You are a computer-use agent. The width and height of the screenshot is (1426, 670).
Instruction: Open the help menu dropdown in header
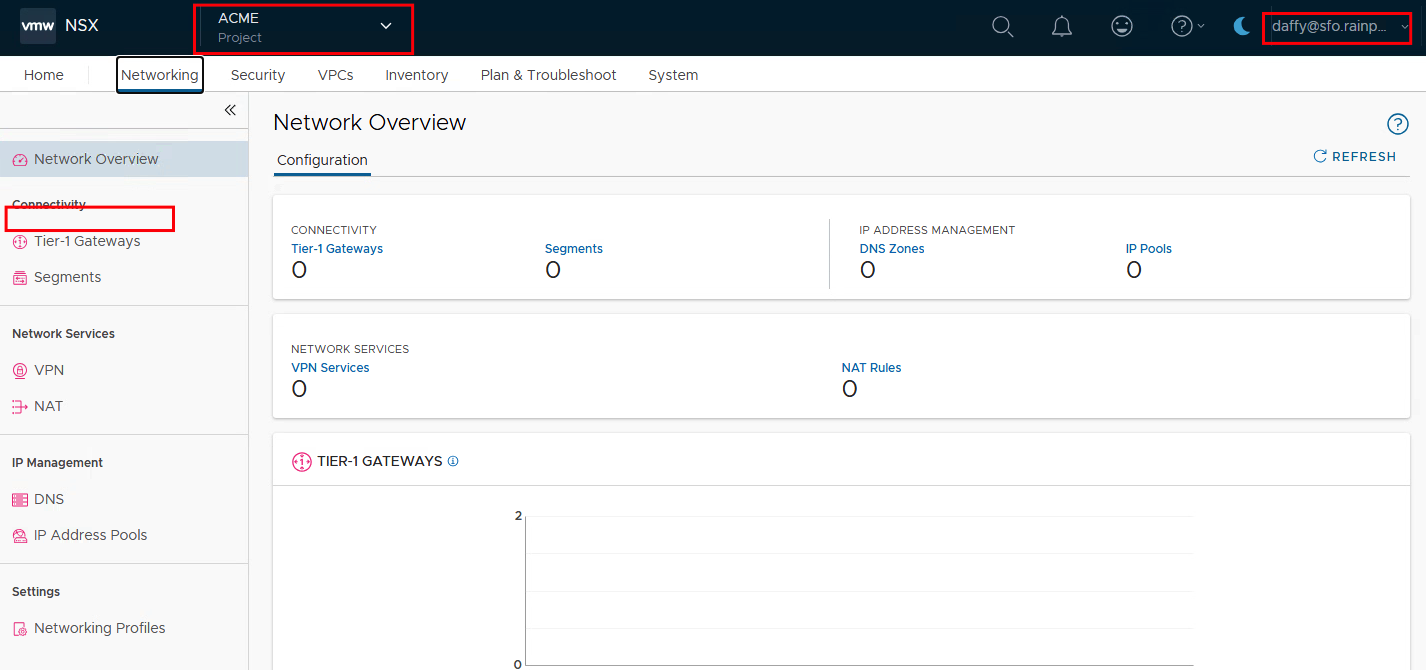coord(1187,27)
